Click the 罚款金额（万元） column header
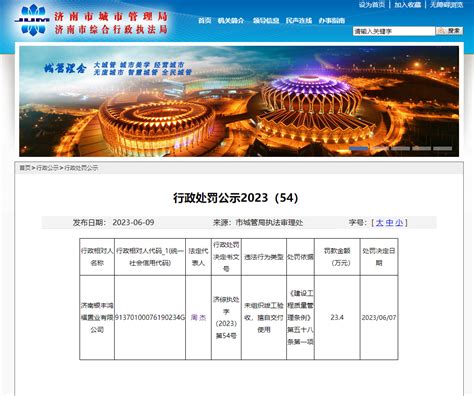Screen dimensions: 474x396 click(337, 257)
